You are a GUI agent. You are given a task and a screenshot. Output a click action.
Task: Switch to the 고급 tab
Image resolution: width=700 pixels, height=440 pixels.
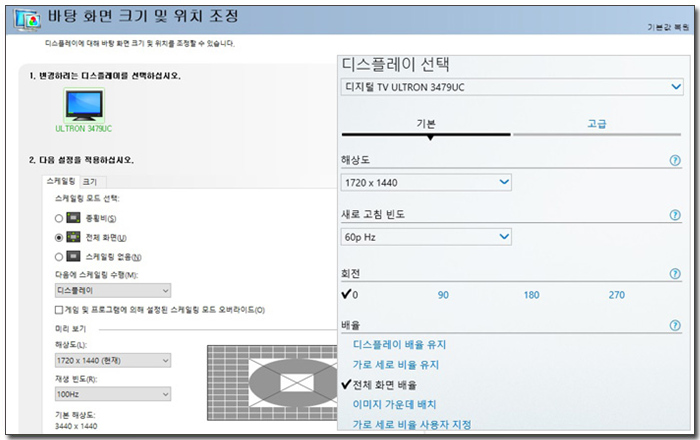tap(597, 124)
